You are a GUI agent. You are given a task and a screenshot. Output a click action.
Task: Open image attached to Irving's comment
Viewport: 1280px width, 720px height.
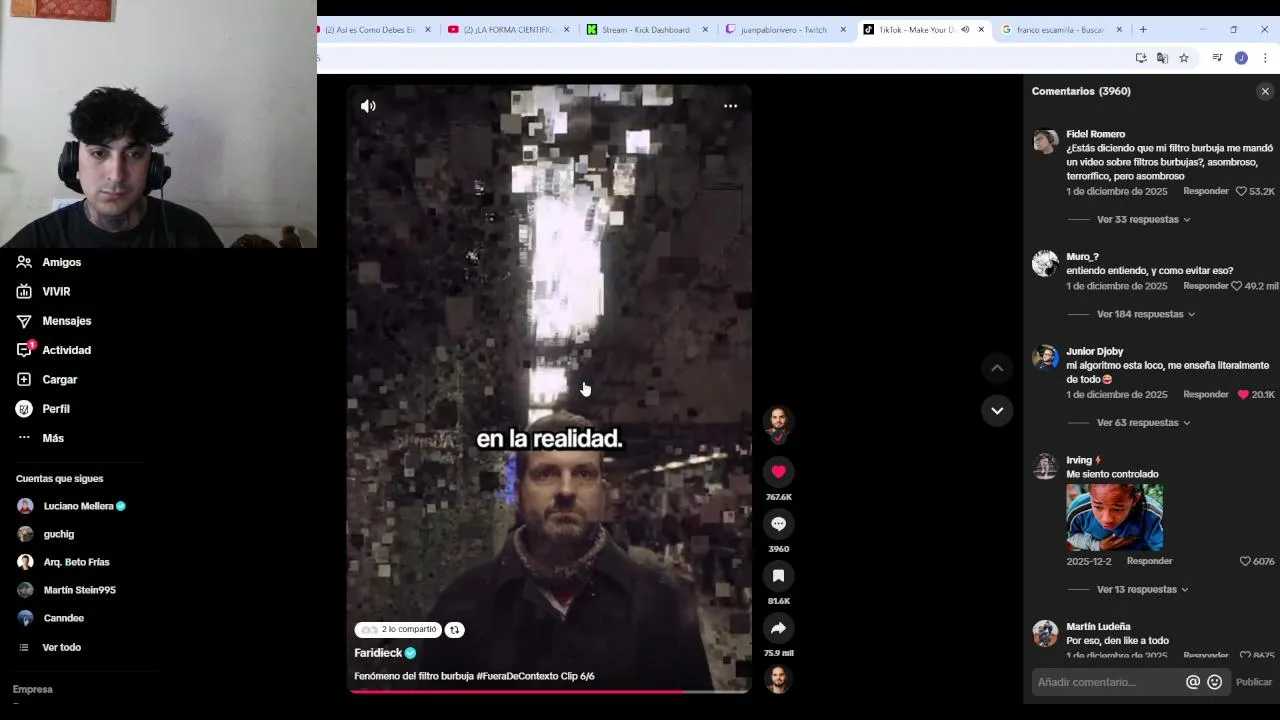click(1114, 518)
